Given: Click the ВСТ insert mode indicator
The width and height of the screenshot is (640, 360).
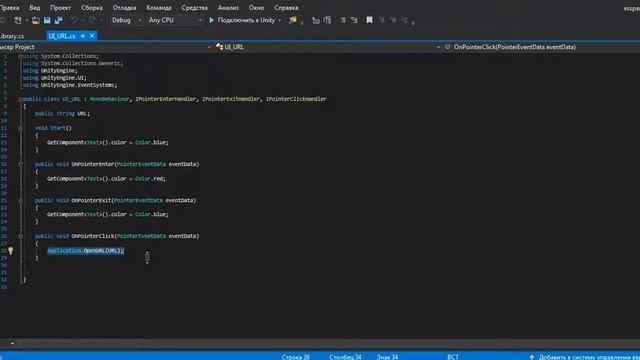Looking at the screenshot, I should point(453,357).
